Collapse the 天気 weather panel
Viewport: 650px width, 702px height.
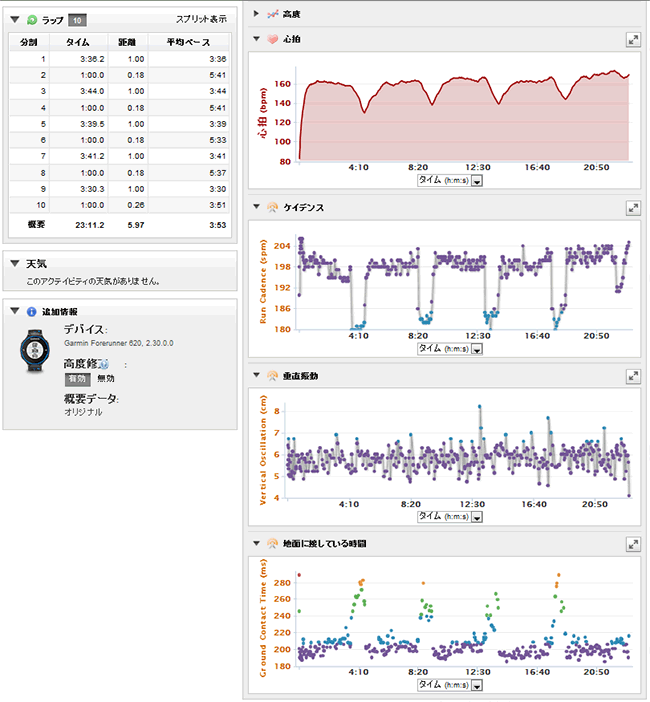pos(14,264)
